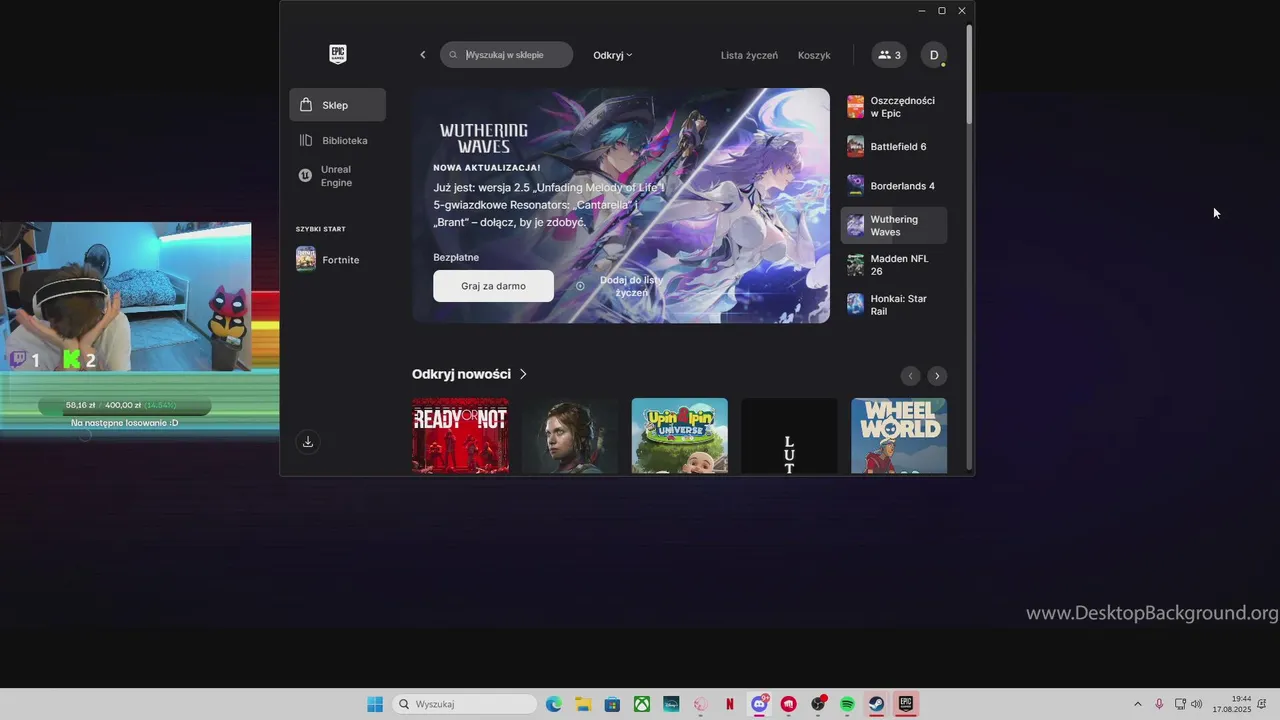1280x720 pixels.
Task: Select Borderlands 4 from carousel list
Action: [894, 186]
